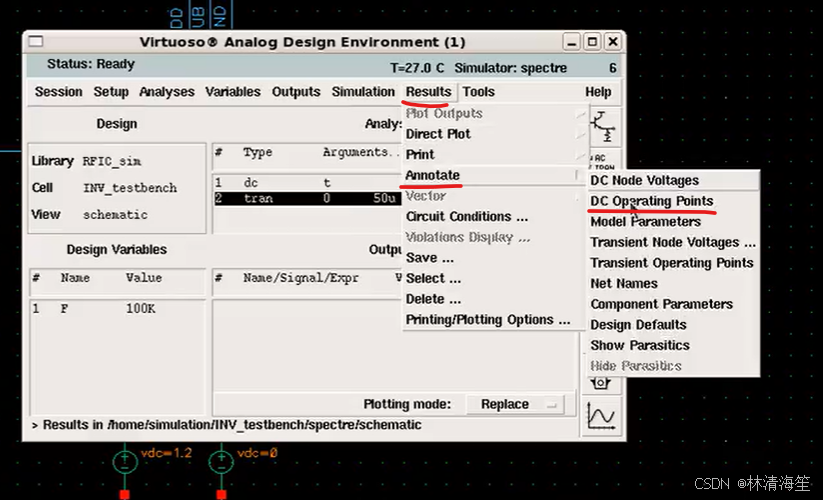Click the INV_testbench cell name
The height and width of the screenshot is (500, 823).
pos(130,188)
